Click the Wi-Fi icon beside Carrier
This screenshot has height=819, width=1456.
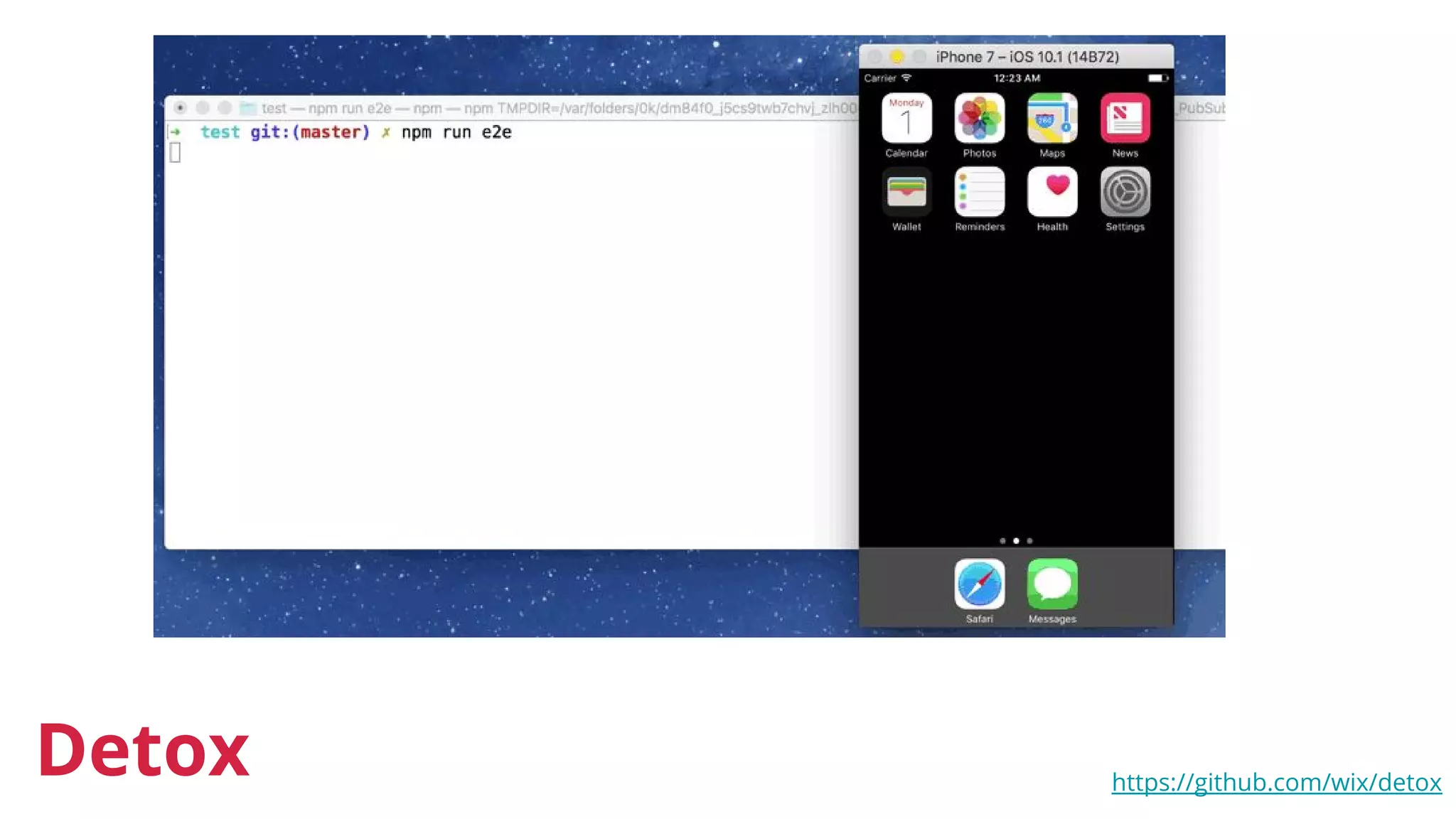pyautogui.click(x=906, y=78)
